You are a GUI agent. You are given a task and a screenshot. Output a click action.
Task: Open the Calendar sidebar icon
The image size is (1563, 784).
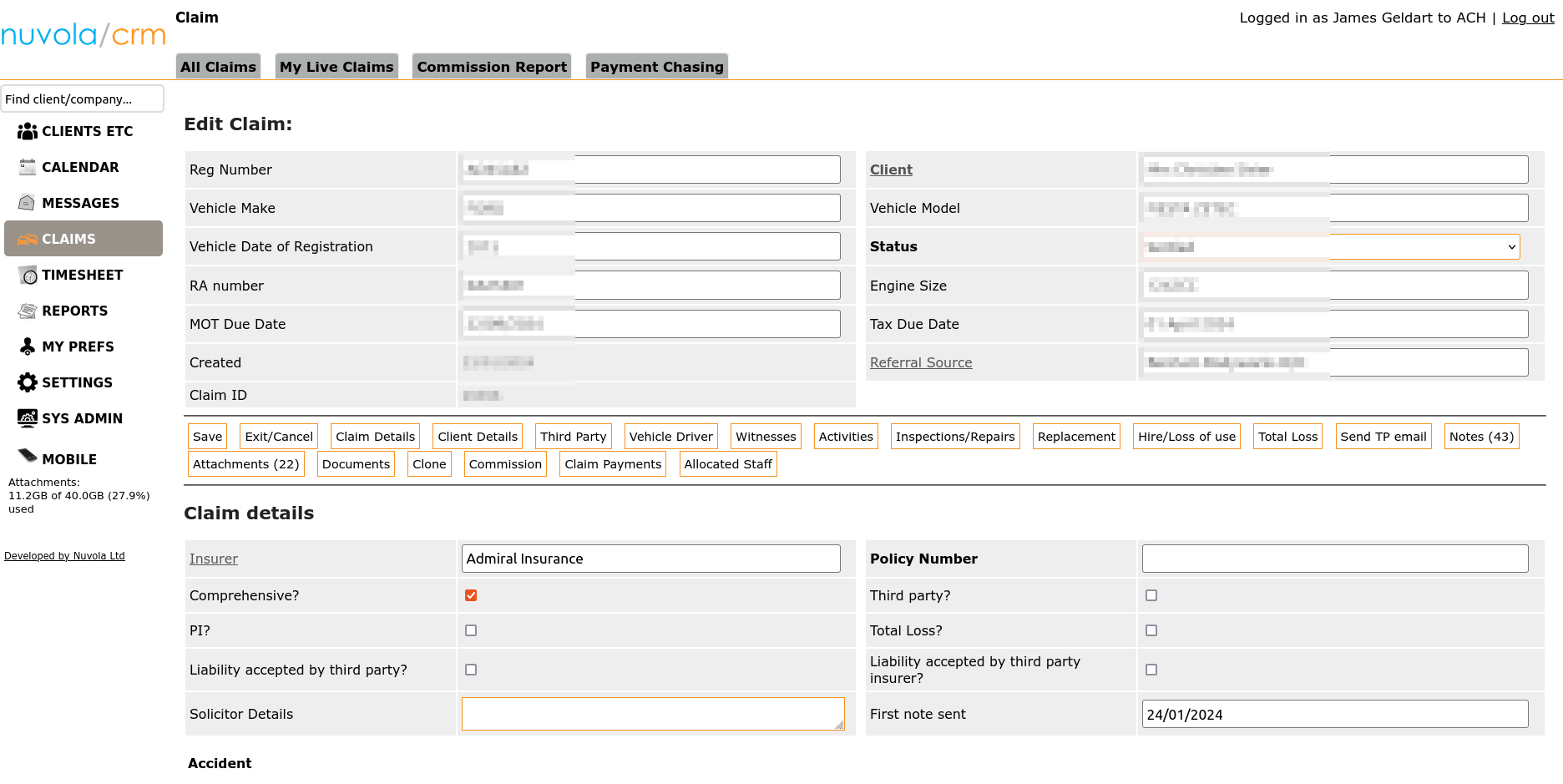(28, 167)
